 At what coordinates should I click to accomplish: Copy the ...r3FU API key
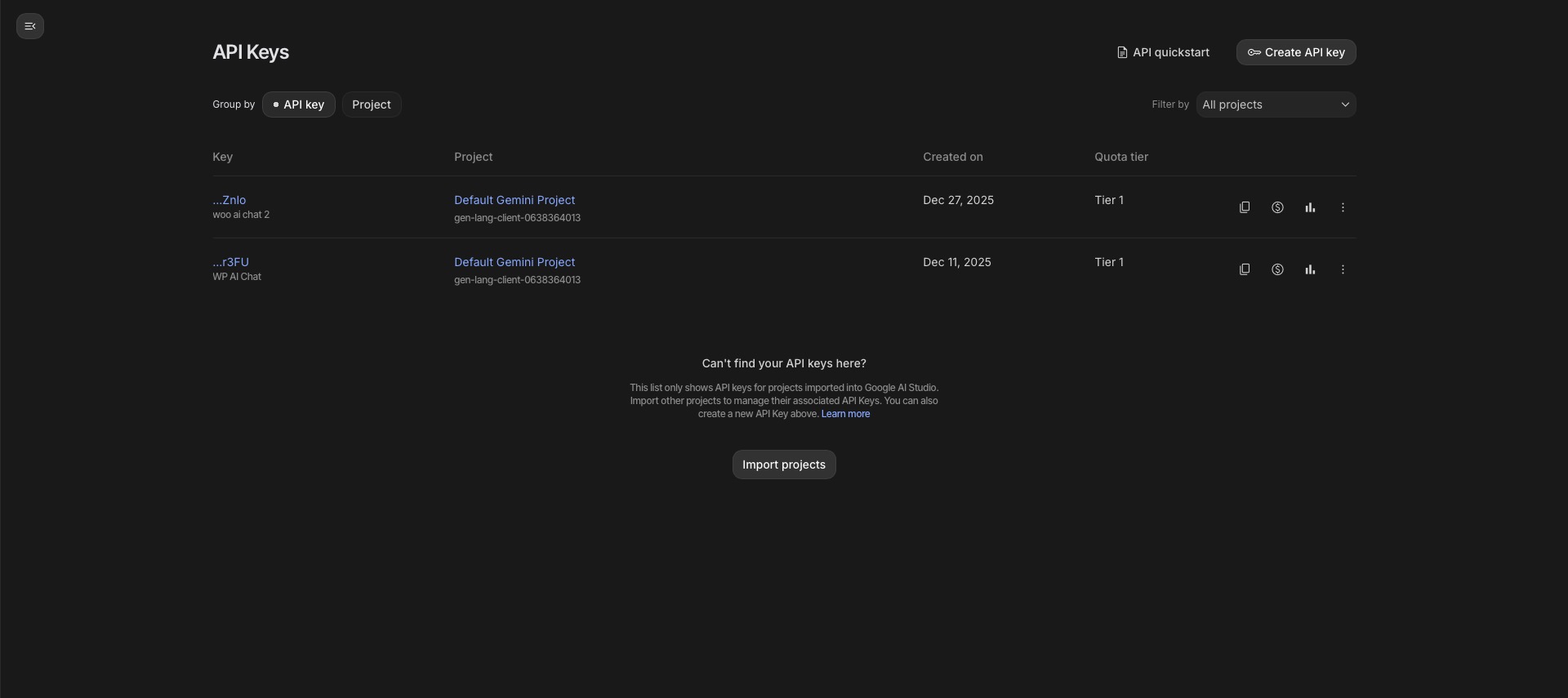click(x=1245, y=269)
